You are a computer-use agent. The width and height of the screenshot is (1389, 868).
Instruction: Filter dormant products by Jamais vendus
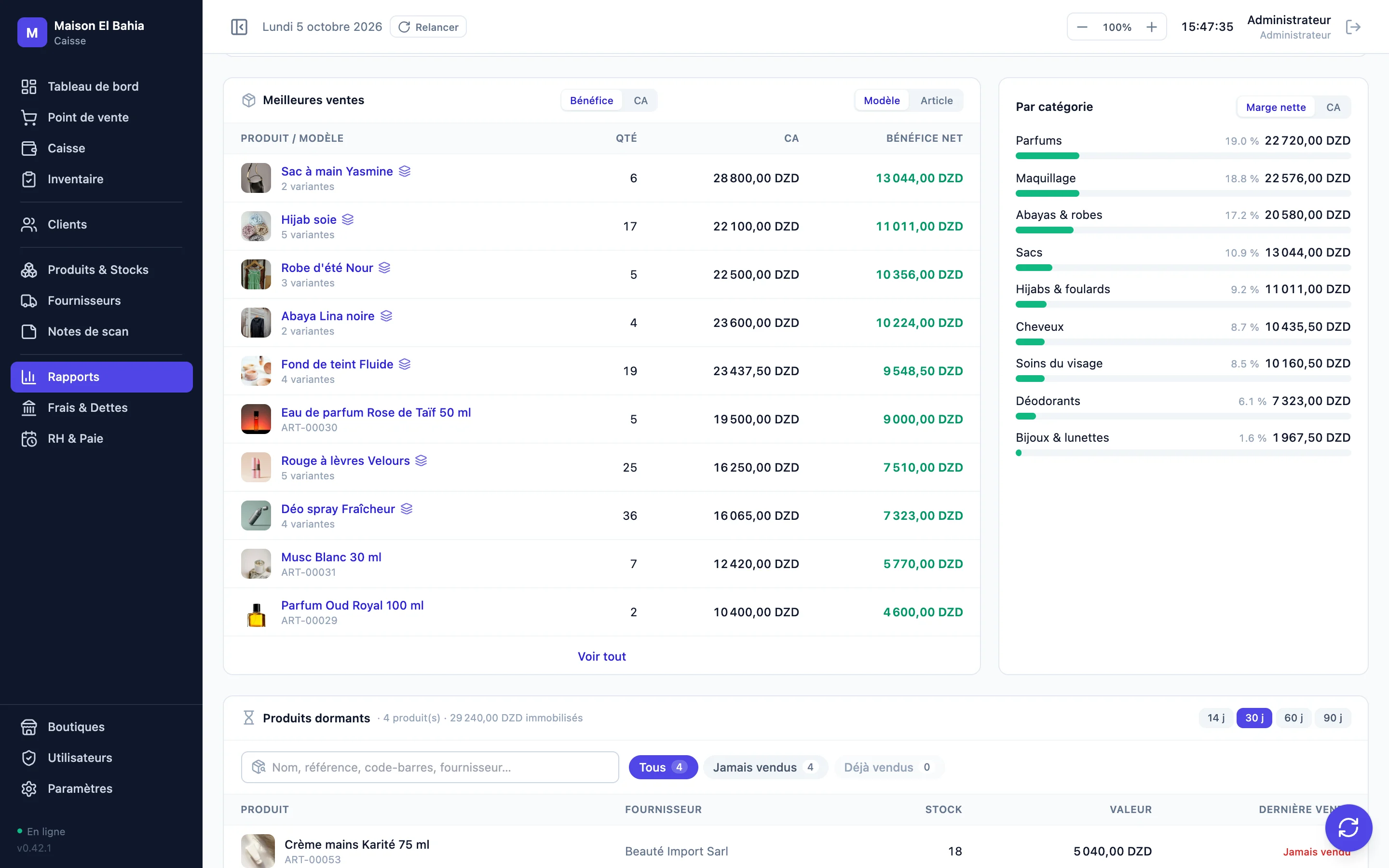point(765,767)
